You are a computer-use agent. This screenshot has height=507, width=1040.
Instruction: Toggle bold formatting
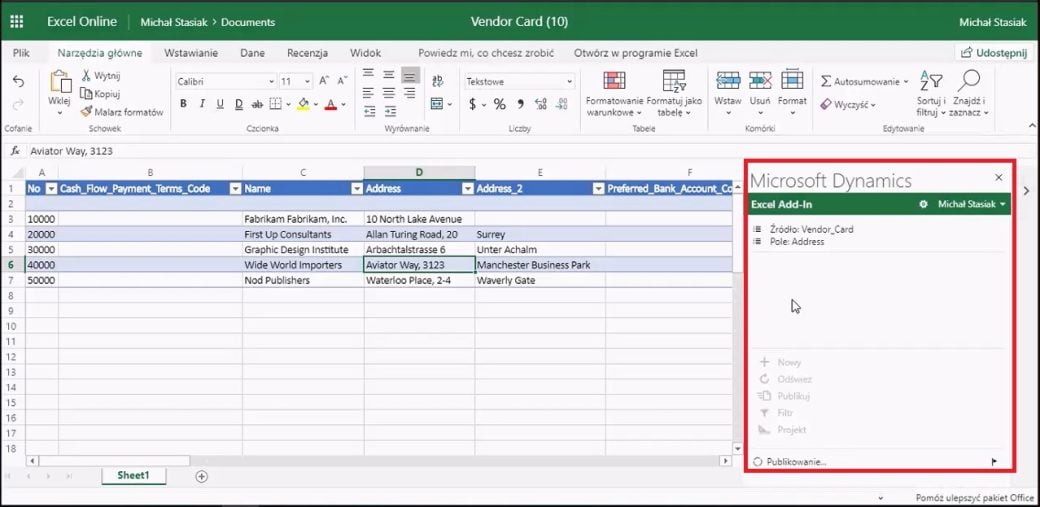183,104
